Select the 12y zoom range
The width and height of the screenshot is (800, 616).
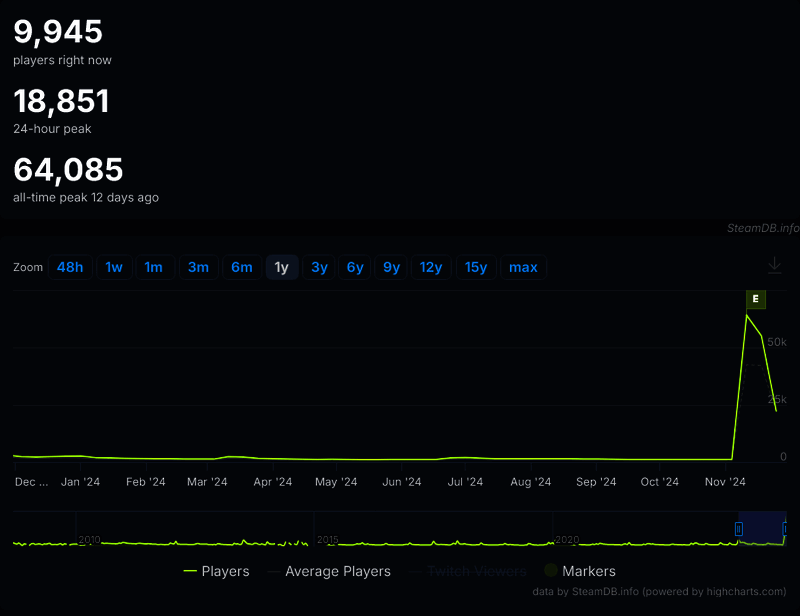click(x=431, y=267)
